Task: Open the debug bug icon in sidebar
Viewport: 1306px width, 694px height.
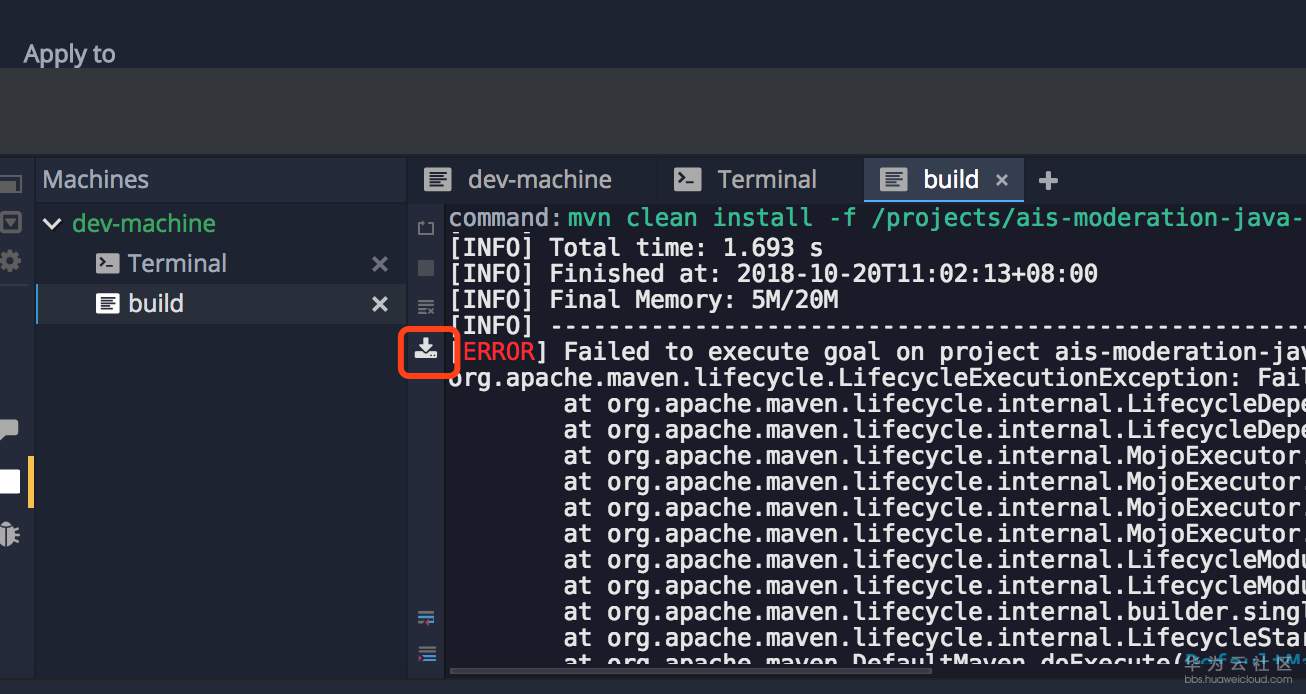Action: point(9,534)
